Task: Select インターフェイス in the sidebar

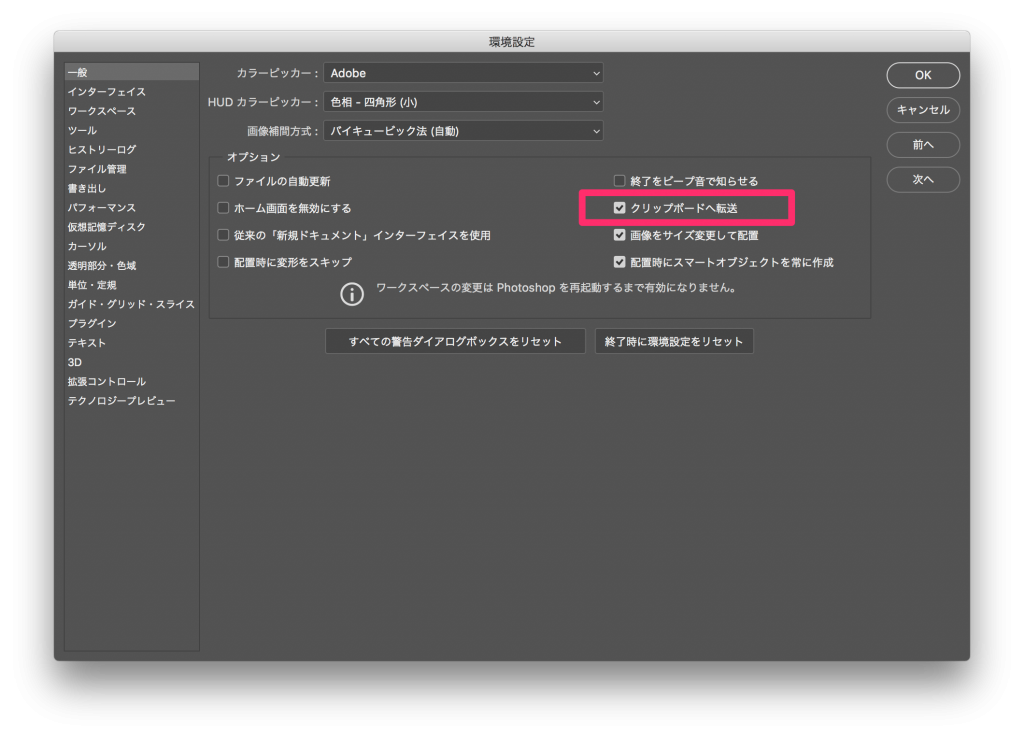Action: click(106, 92)
